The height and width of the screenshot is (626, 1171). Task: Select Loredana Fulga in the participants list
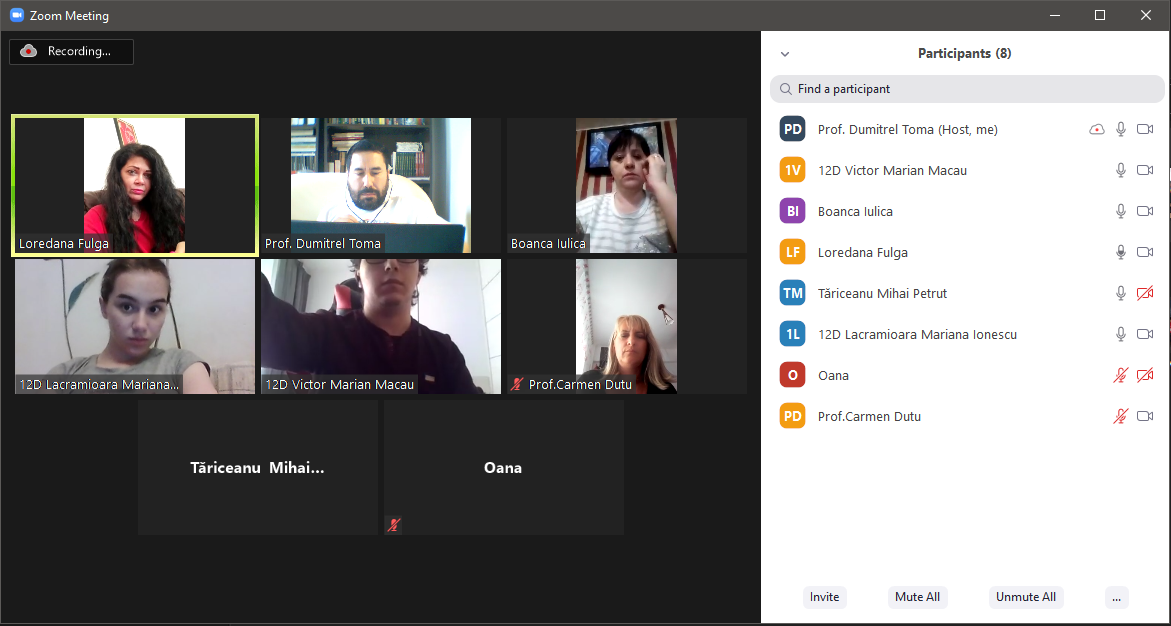coord(863,252)
